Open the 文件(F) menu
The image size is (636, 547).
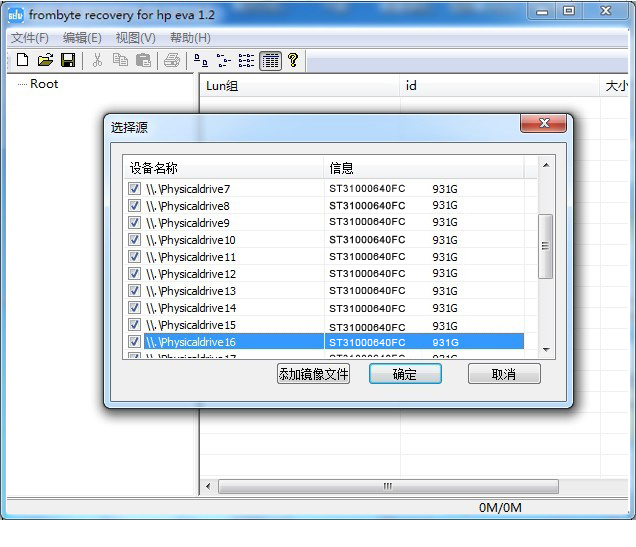(30, 38)
